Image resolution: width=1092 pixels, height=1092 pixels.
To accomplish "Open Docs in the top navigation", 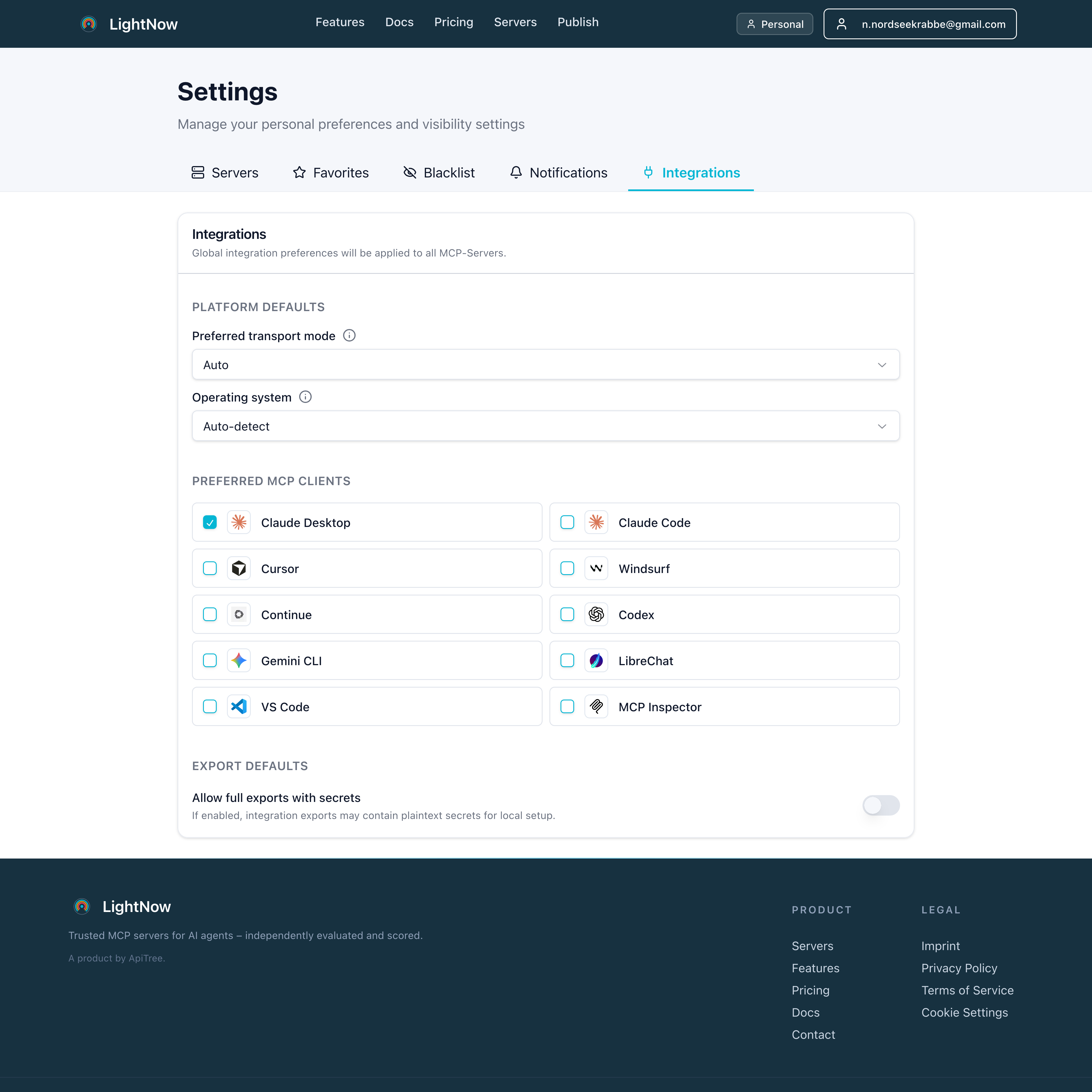I will [x=400, y=22].
